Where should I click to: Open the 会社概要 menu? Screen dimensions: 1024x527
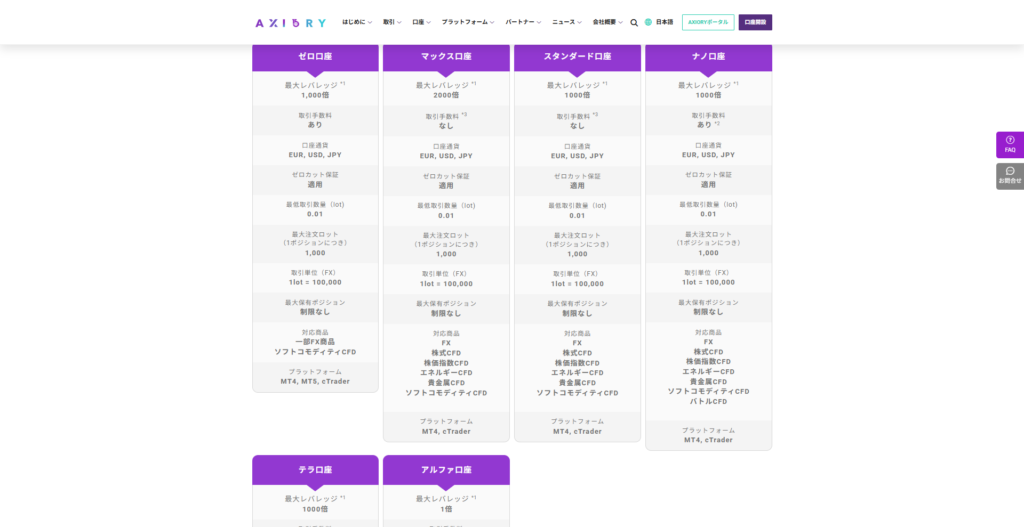[x=607, y=22]
